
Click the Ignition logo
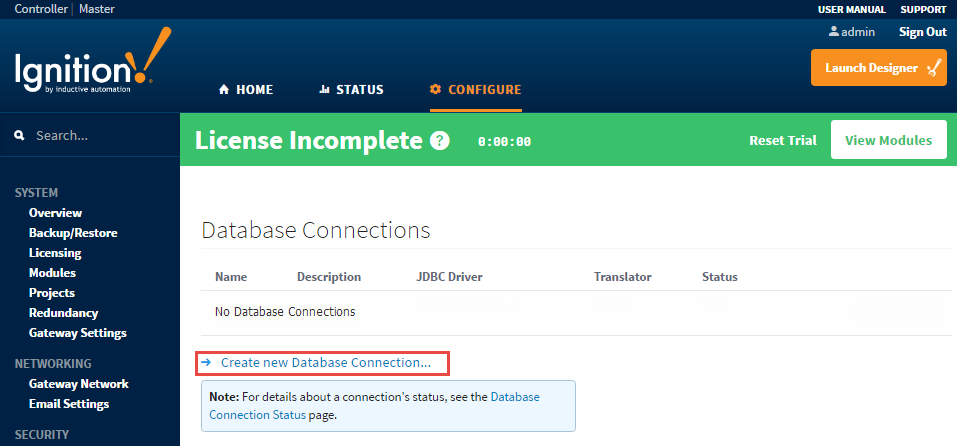(92, 68)
